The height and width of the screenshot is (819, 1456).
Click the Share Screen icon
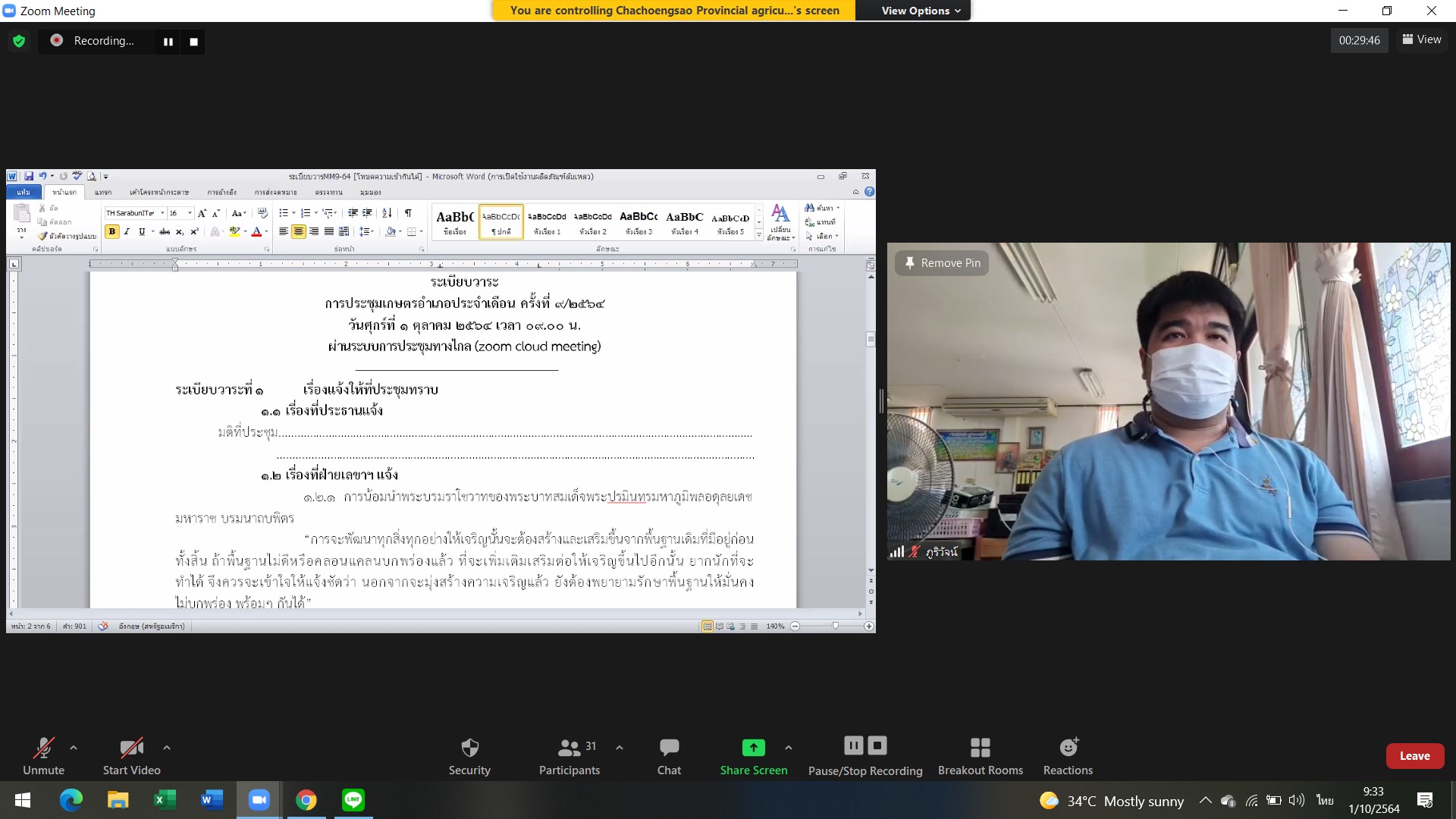(x=753, y=748)
